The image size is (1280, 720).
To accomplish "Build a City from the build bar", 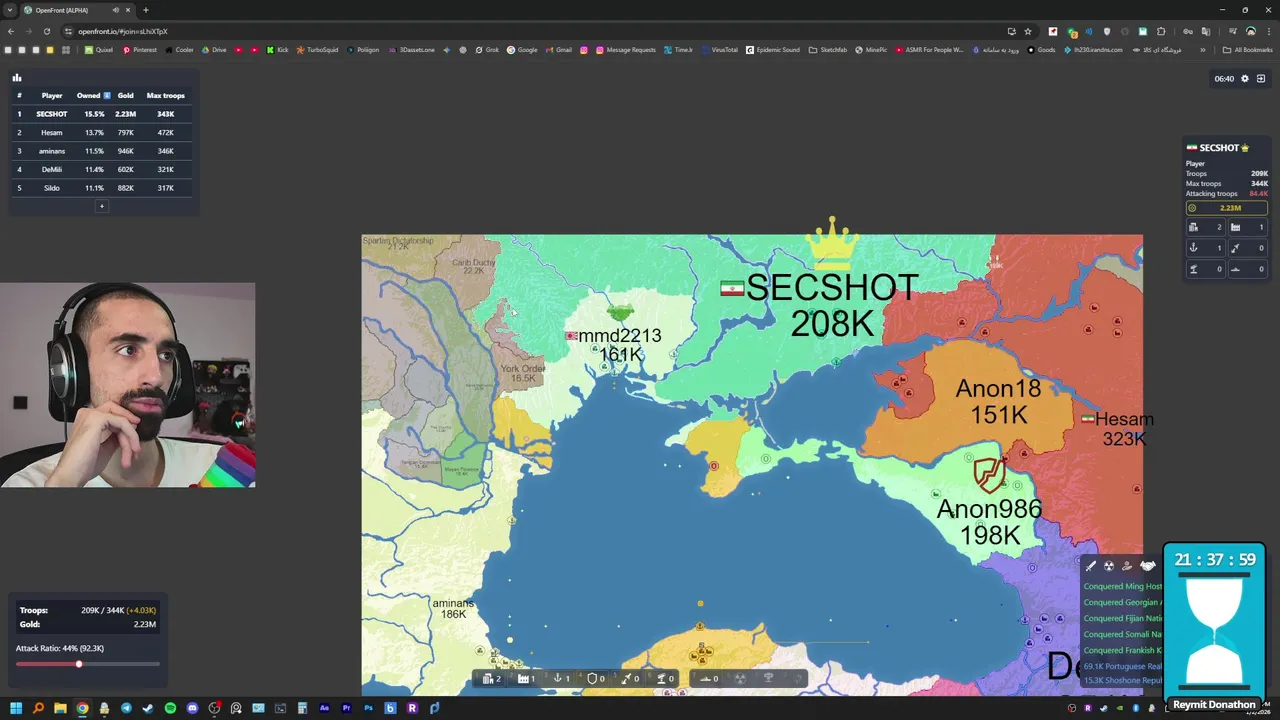I will coord(489,679).
